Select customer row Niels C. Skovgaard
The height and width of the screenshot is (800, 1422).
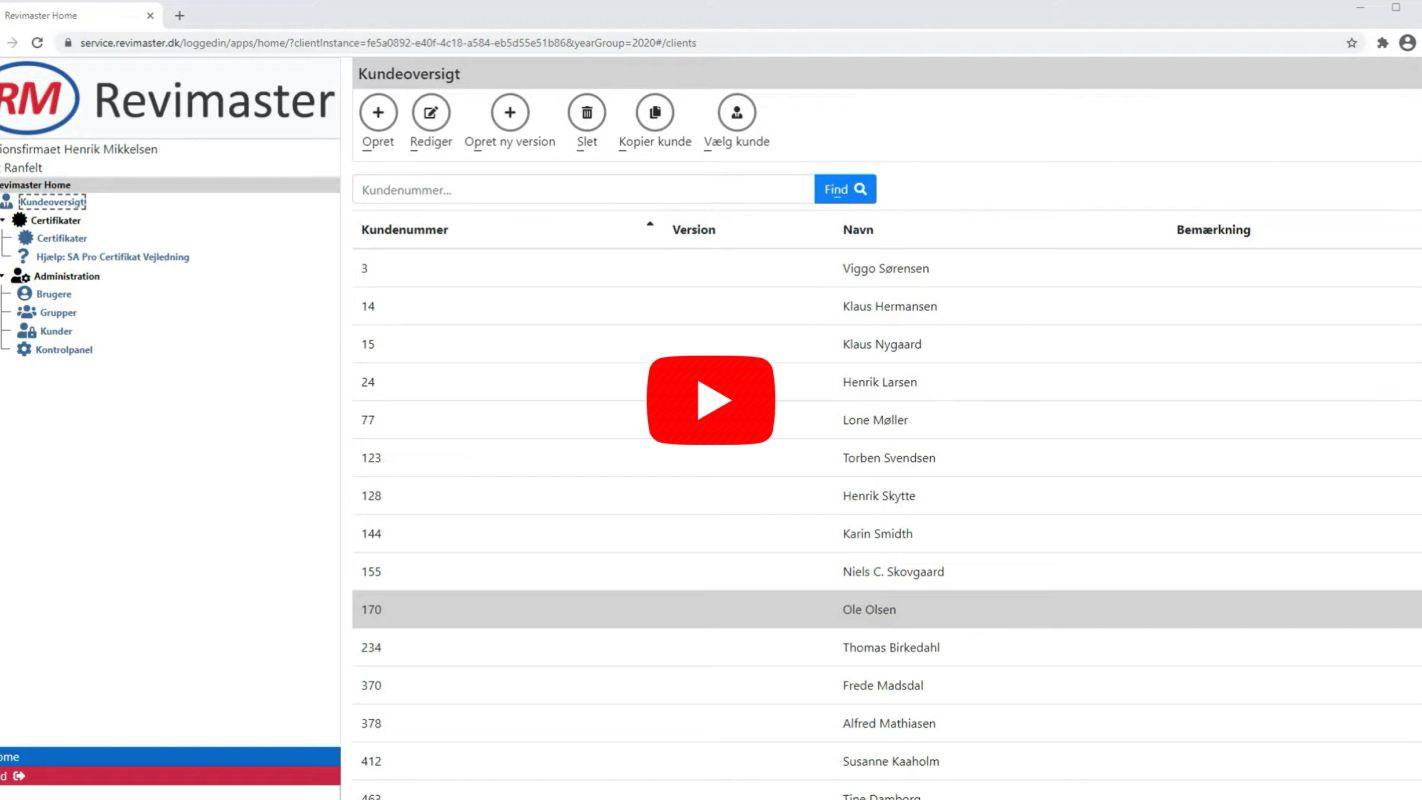[887, 573]
